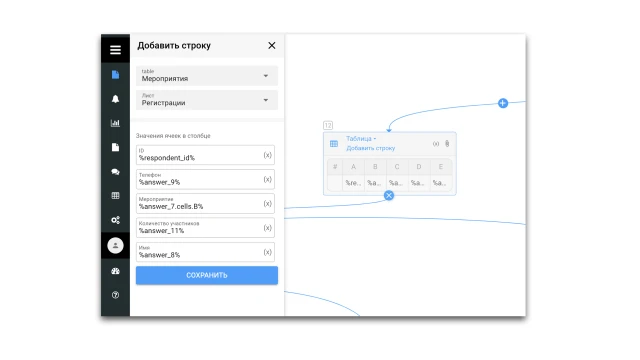
Task: Click the notifications bell icon
Action: (116, 99)
